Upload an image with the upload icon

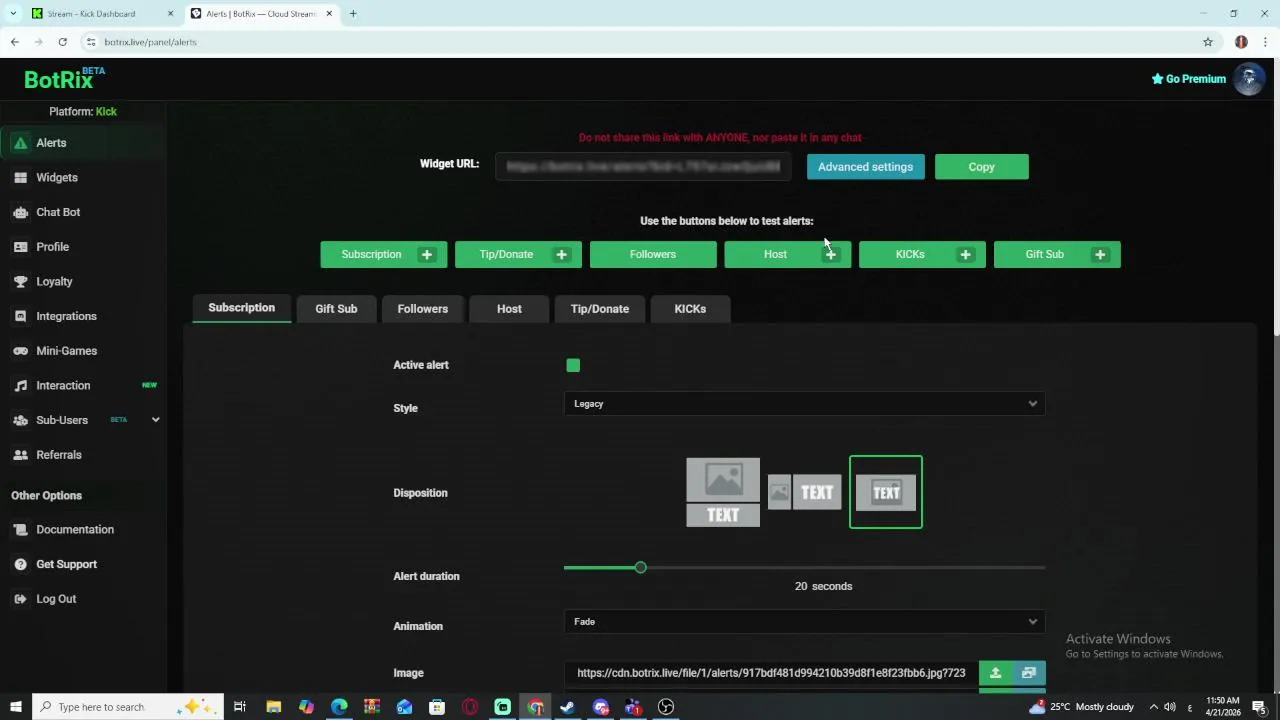(995, 673)
